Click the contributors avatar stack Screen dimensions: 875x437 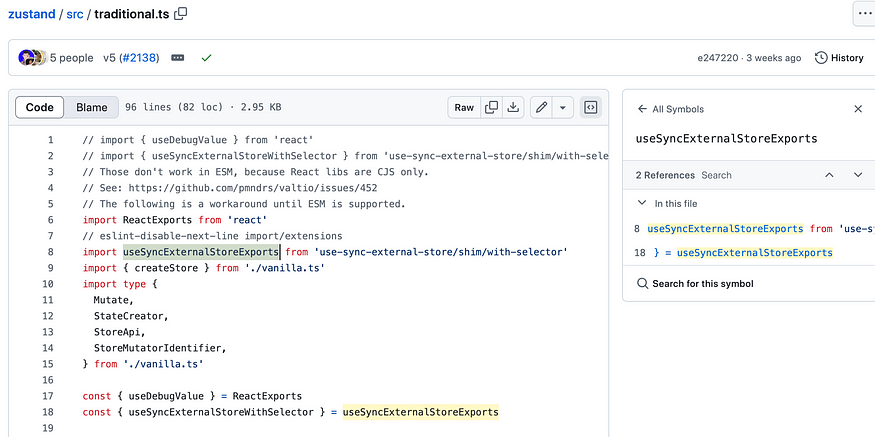pyautogui.click(x=32, y=57)
